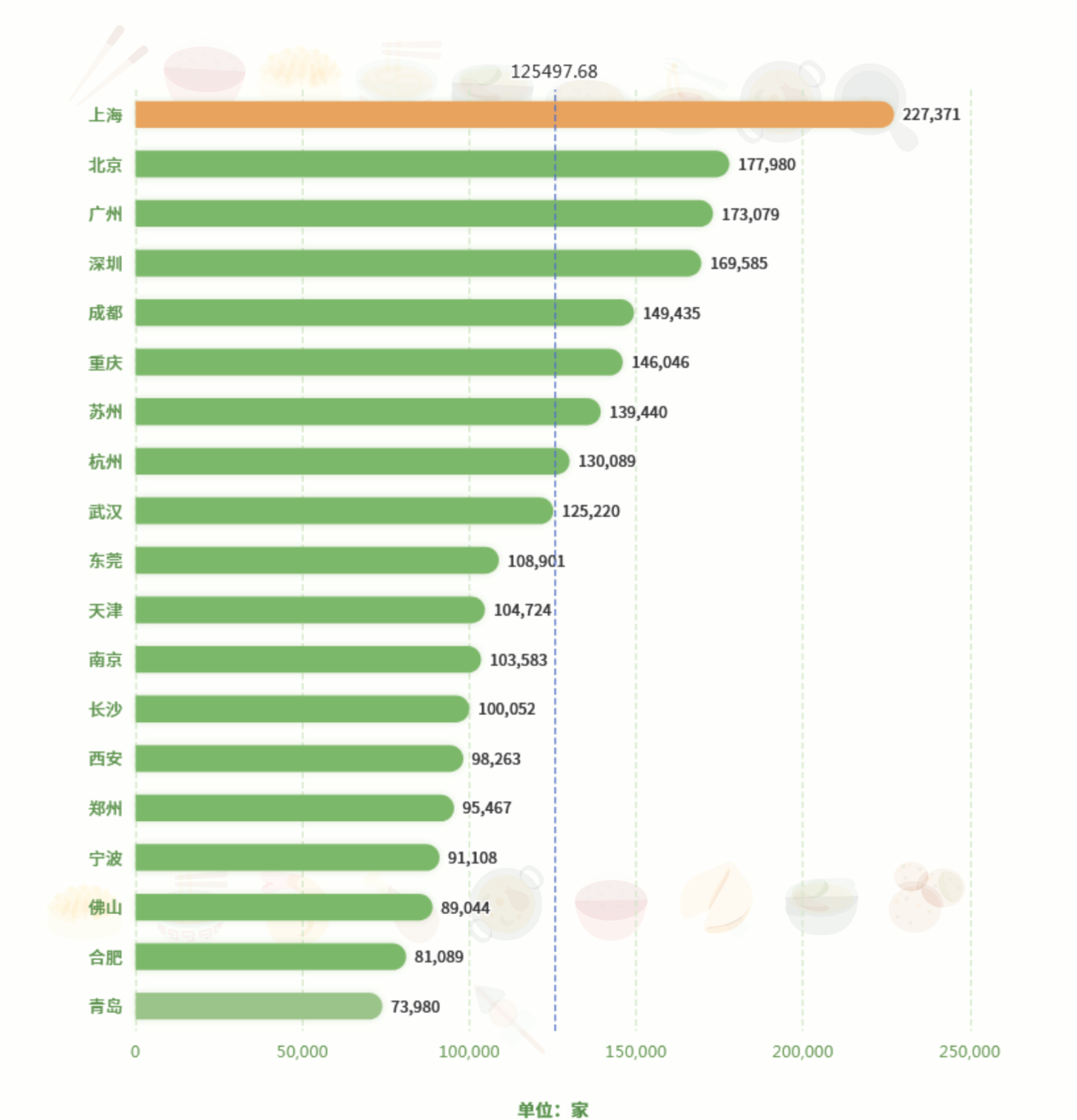Click the 天津 city label

[x=106, y=611]
